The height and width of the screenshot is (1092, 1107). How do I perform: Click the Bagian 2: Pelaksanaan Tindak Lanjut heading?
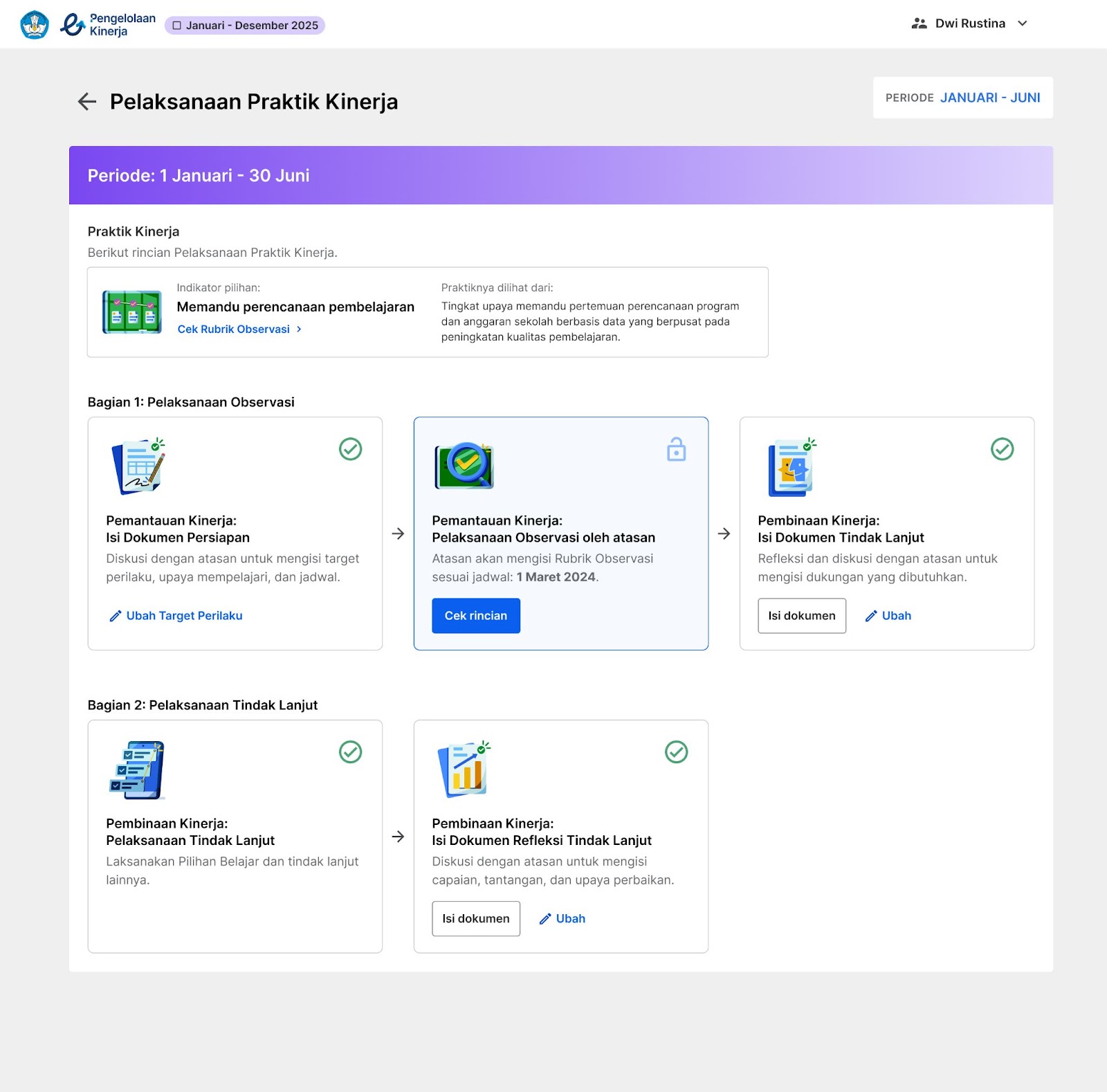203,705
